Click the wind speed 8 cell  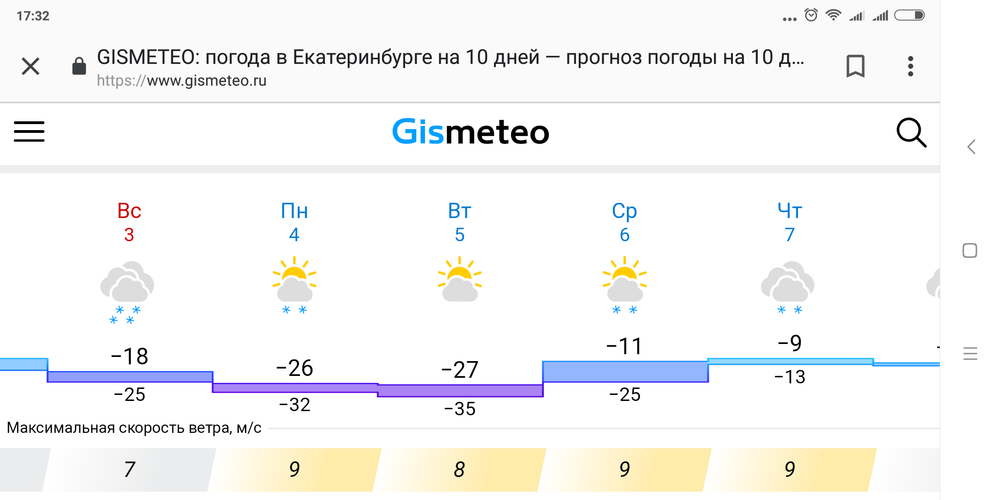pyautogui.click(x=459, y=470)
